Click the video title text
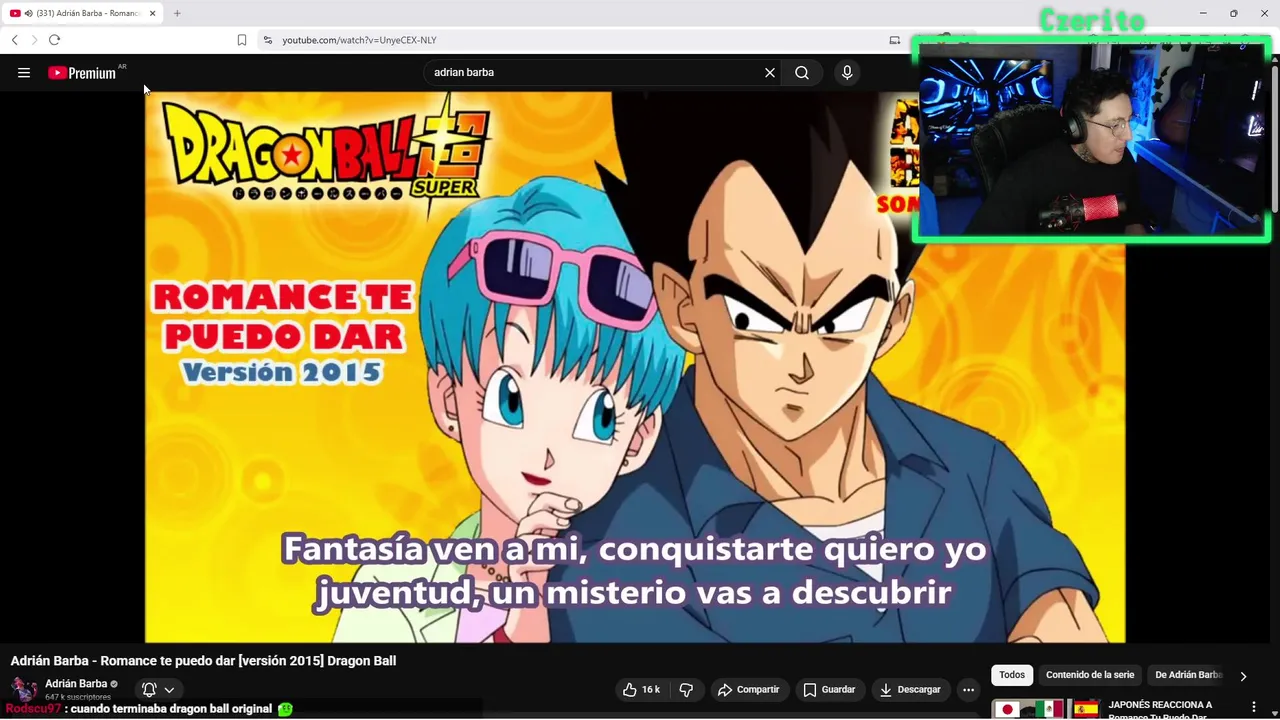Image resolution: width=1280 pixels, height=720 pixels. [203, 661]
